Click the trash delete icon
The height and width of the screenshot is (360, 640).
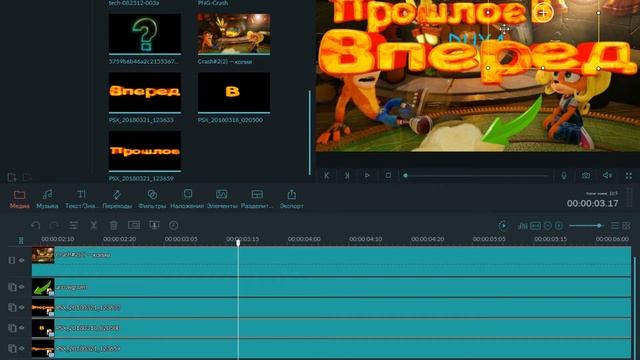pyautogui.click(x=113, y=225)
